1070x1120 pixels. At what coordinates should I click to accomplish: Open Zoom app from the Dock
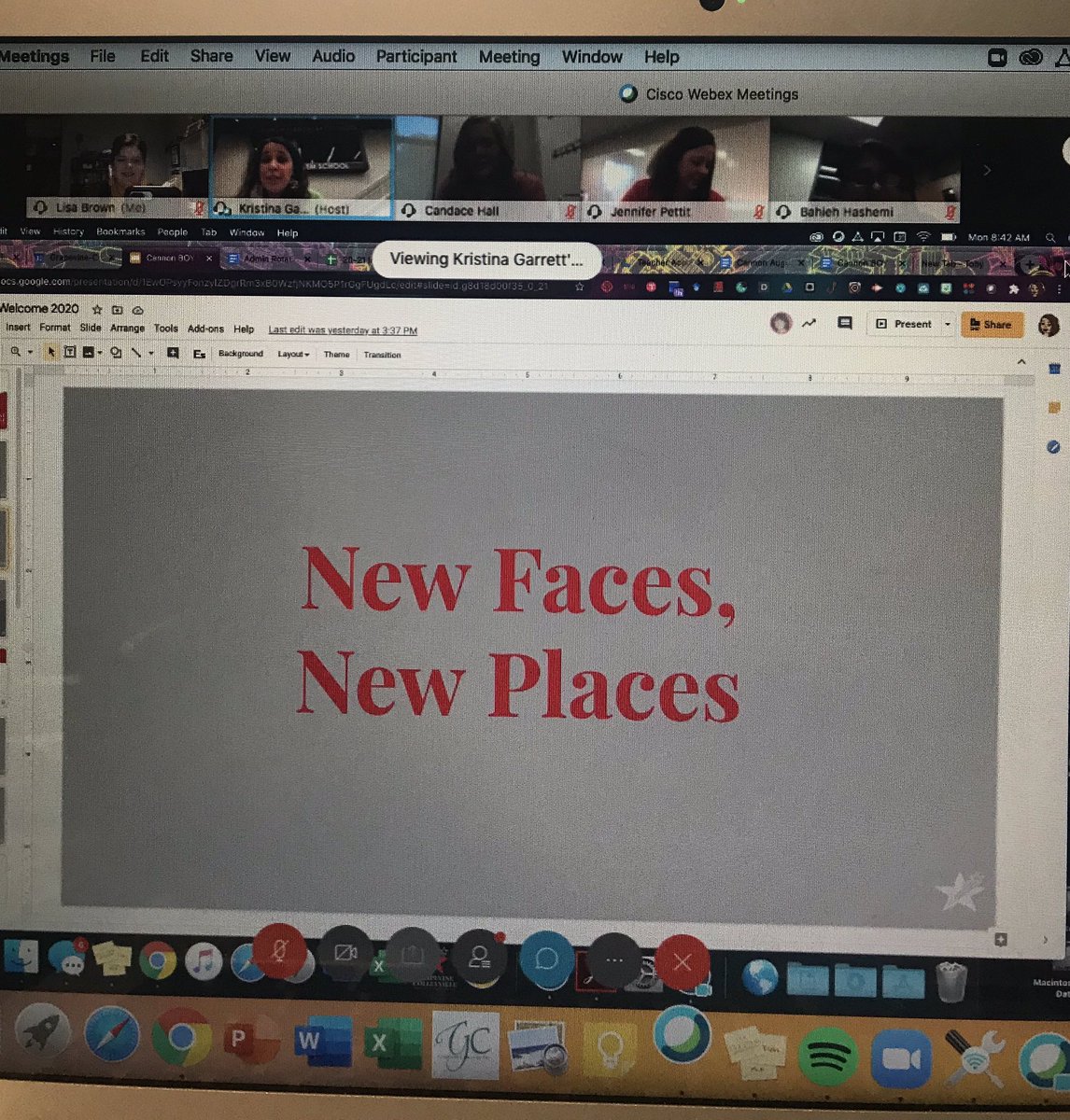pyautogui.click(x=901, y=1059)
